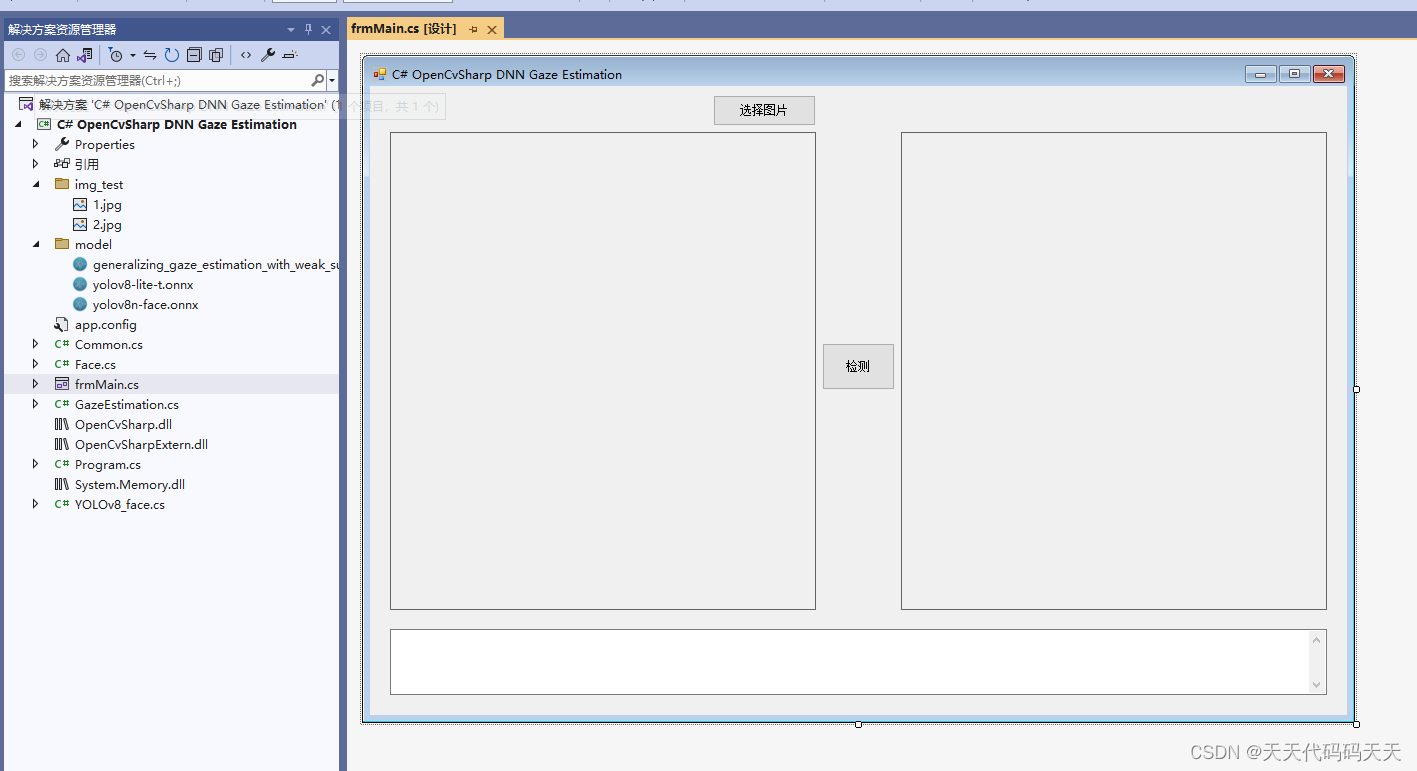Click the 引用 references icon in tree
Viewport: 1417px width, 771px height.
[x=62, y=164]
